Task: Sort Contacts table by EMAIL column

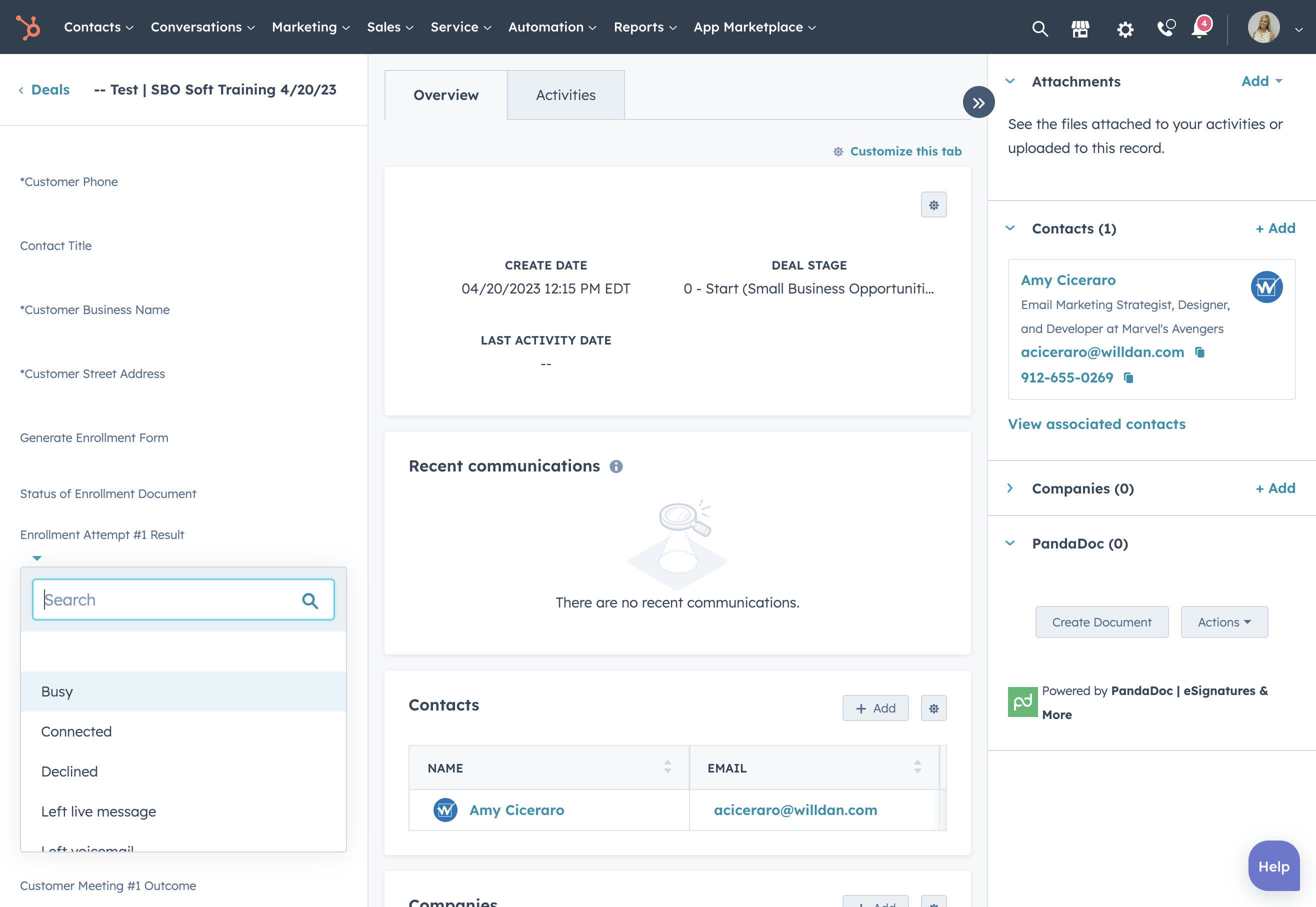Action: pyautogui.click(x=917, y=767)
